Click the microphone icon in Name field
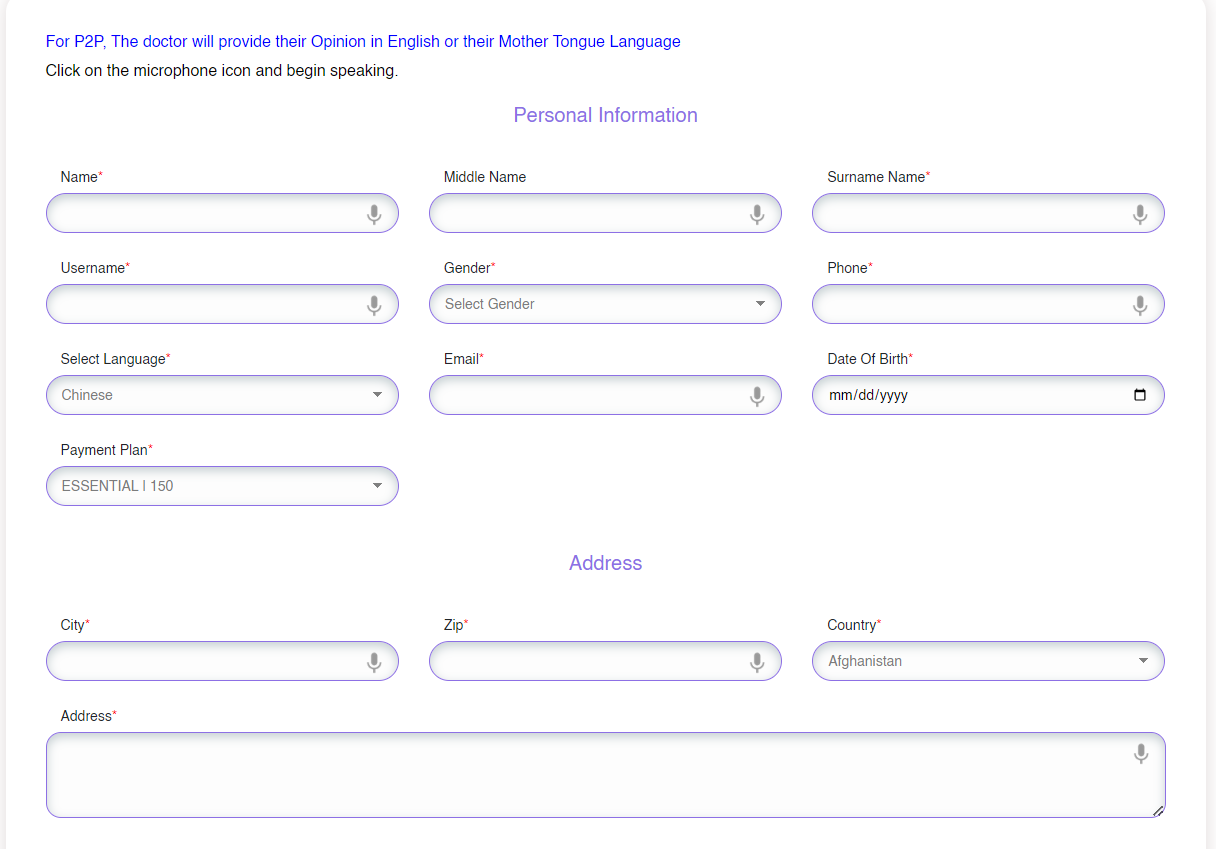Screen dimensions: 1216x849 374,214
